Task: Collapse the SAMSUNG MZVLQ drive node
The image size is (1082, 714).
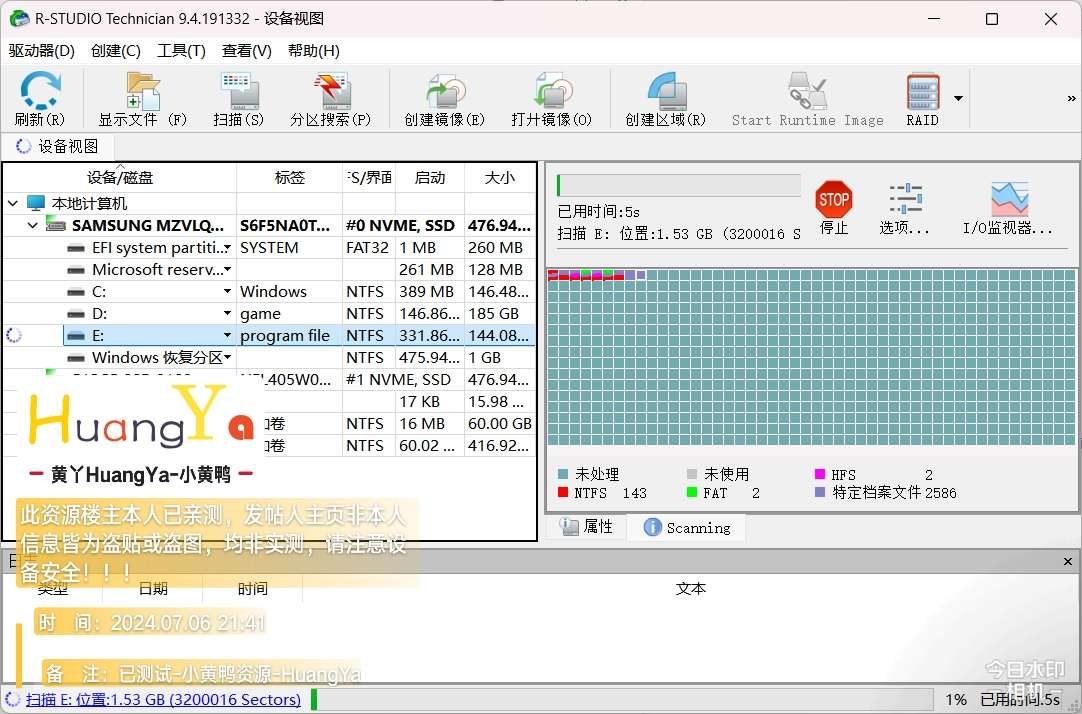Action: [32, 226]
